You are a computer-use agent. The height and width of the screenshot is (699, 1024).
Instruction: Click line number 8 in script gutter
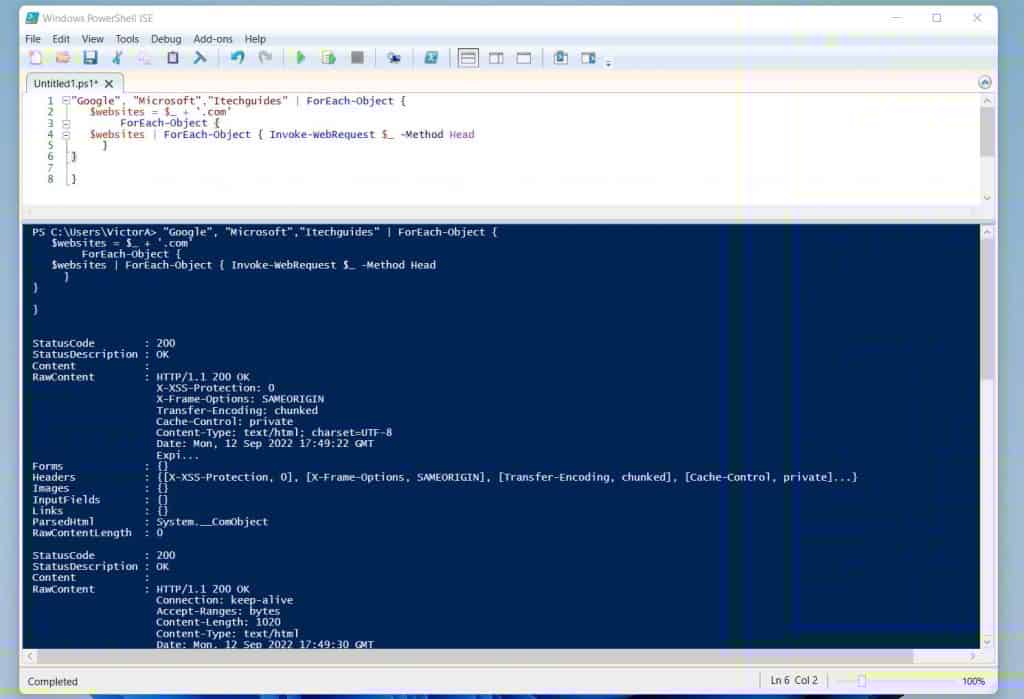[x=50, y=179]
